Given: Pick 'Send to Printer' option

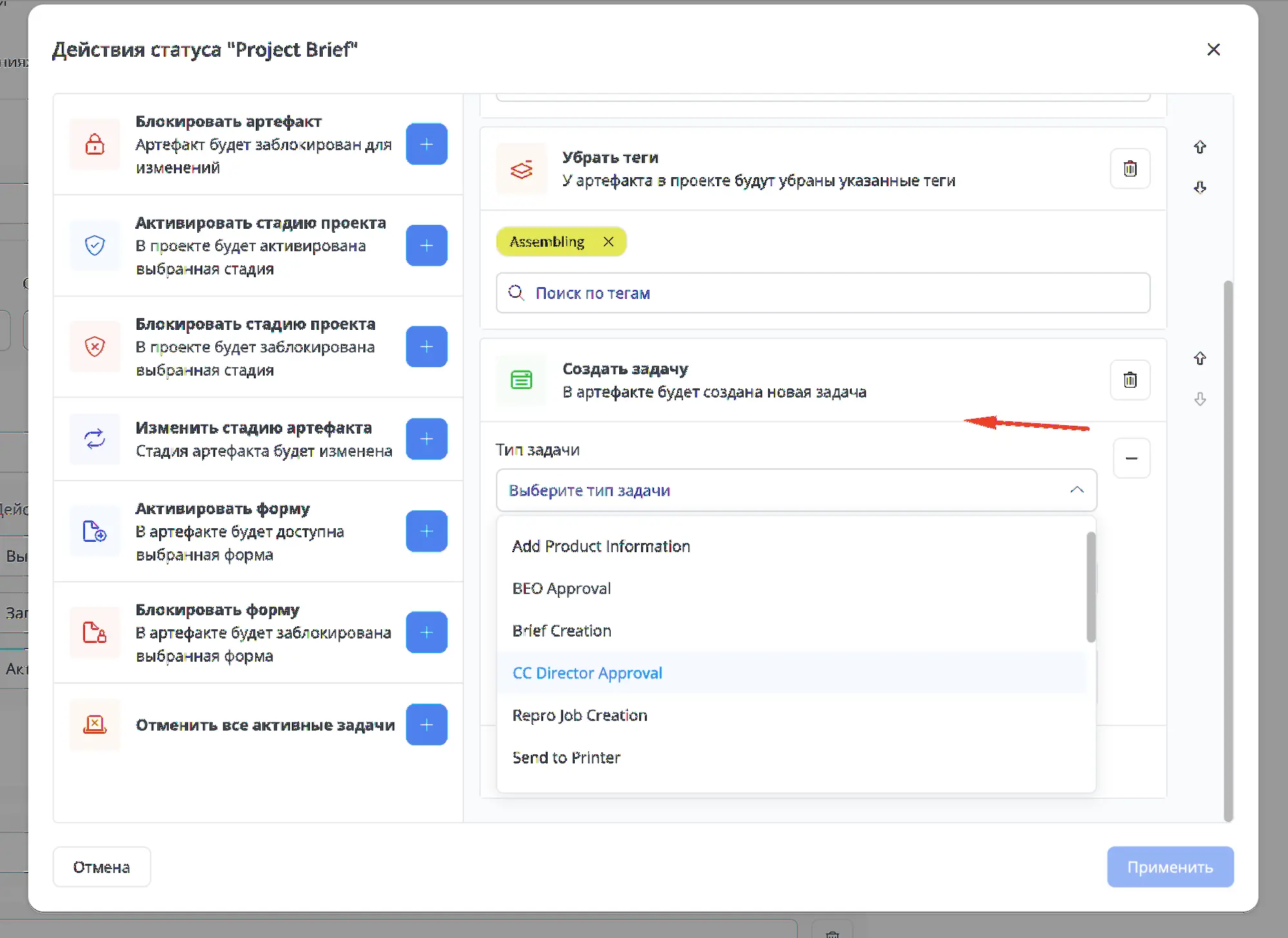Looking at the screenshot, I should tap(566, 758).
